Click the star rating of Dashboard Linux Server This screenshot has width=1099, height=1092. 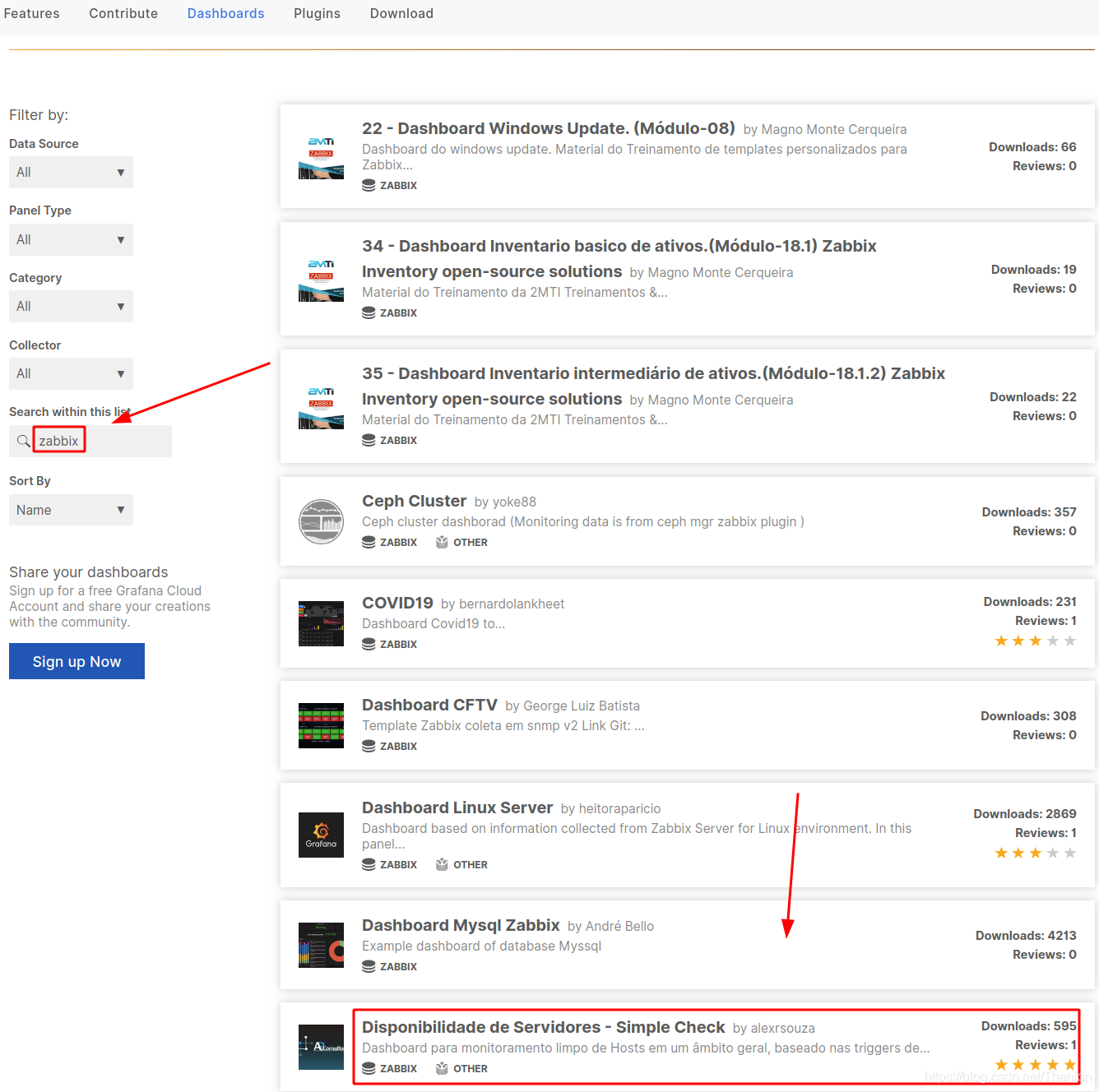pyautogui.click(x=1035, y=853)
